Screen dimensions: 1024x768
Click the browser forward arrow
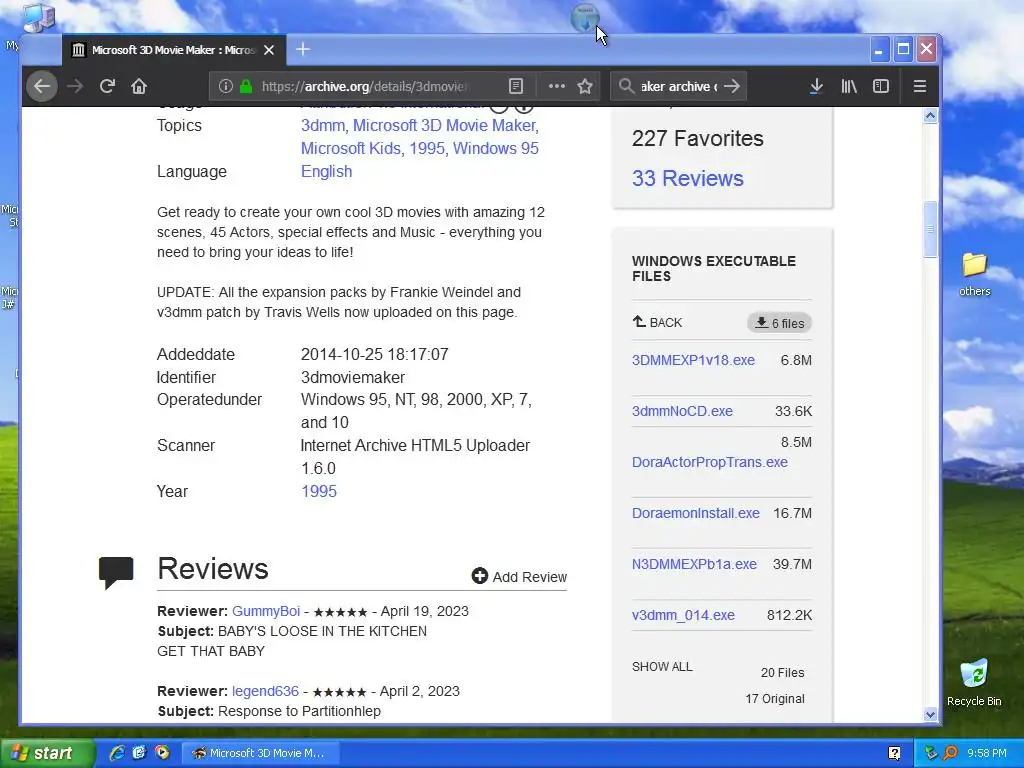click(76, 86)
